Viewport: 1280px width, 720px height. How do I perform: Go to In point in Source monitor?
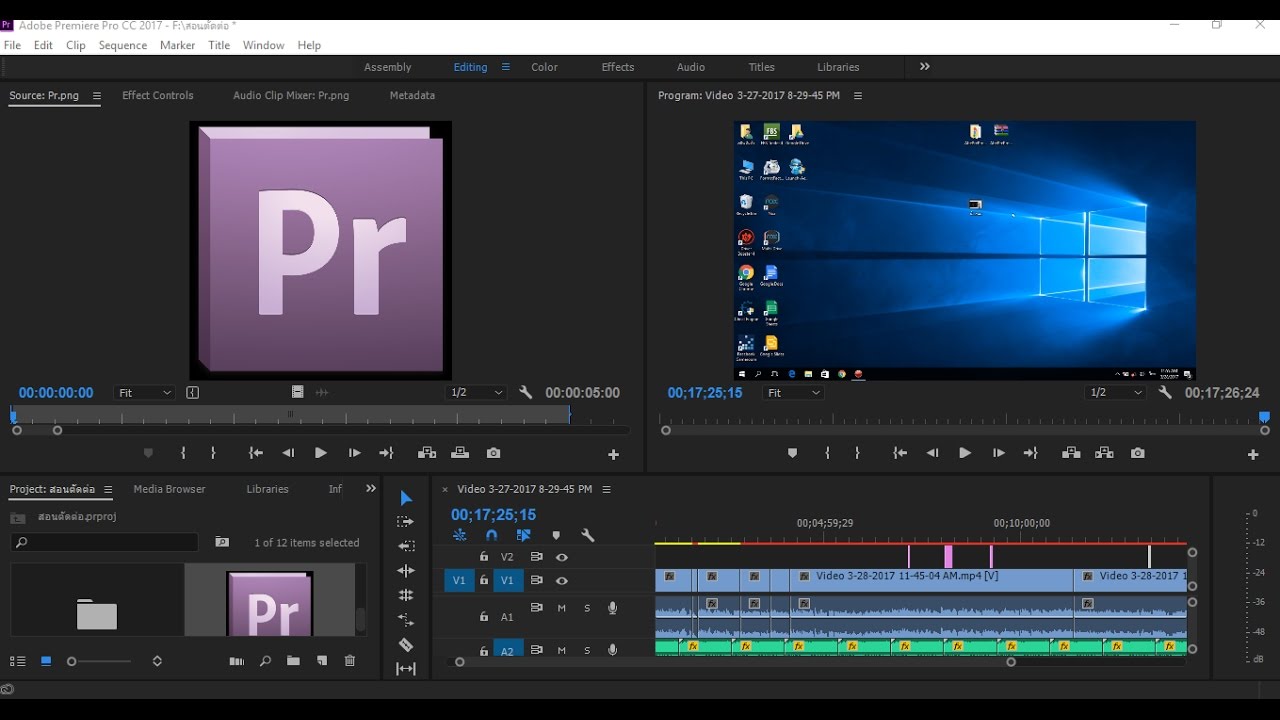pos(256,453)
